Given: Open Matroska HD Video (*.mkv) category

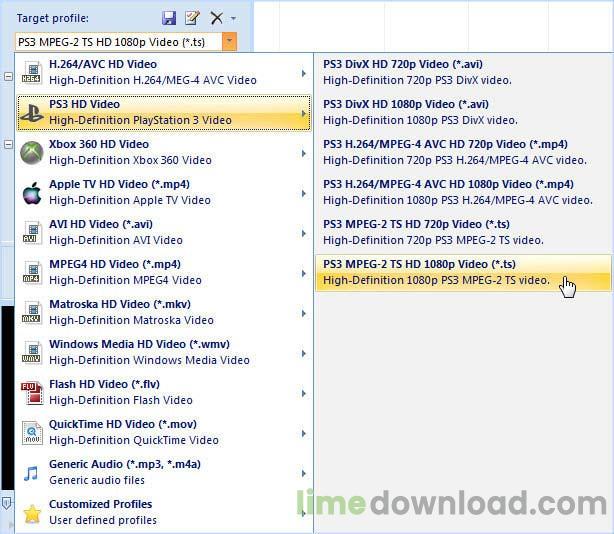Looking at the screenshot, I should tap(164, 313).
